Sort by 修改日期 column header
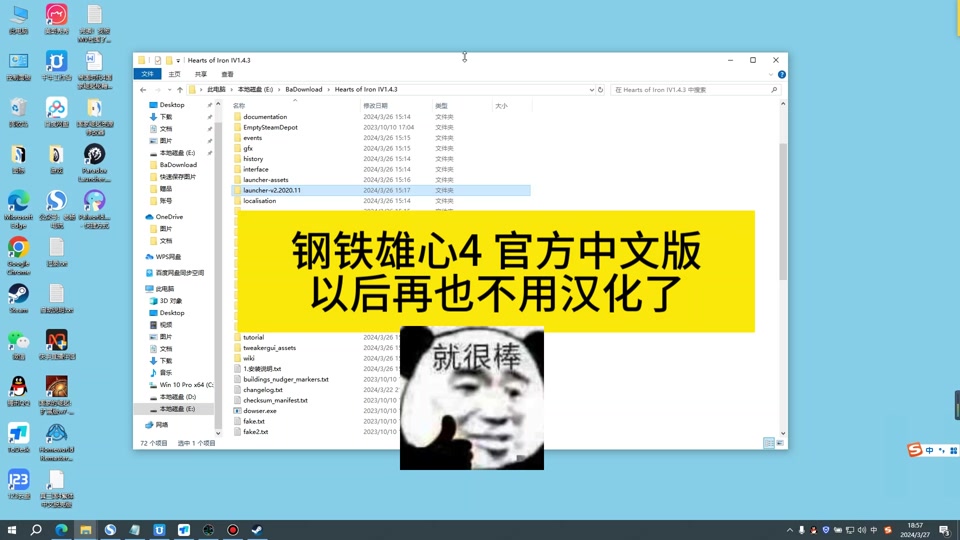 pos(375,106)
